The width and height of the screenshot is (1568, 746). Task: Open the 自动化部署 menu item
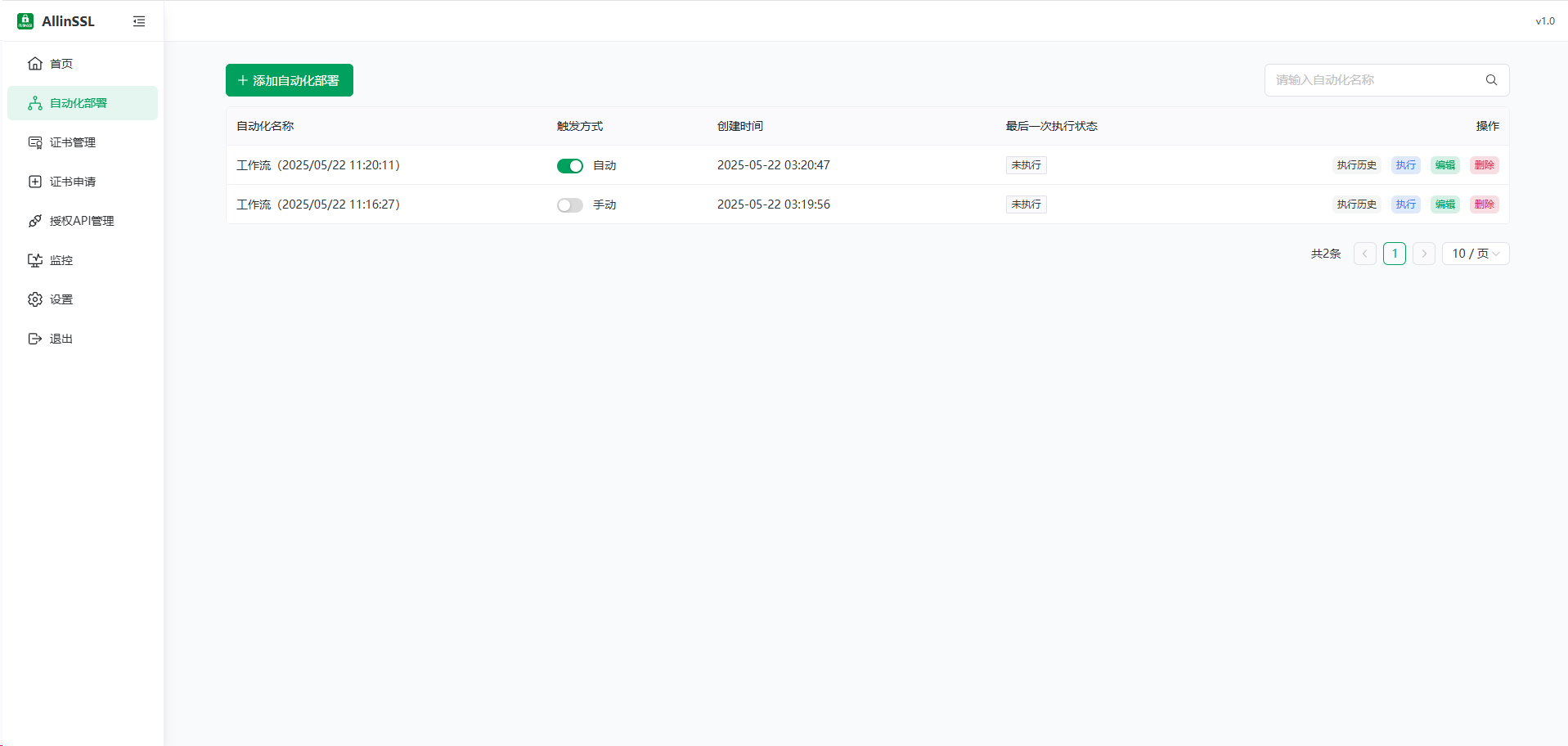[79, 103]
